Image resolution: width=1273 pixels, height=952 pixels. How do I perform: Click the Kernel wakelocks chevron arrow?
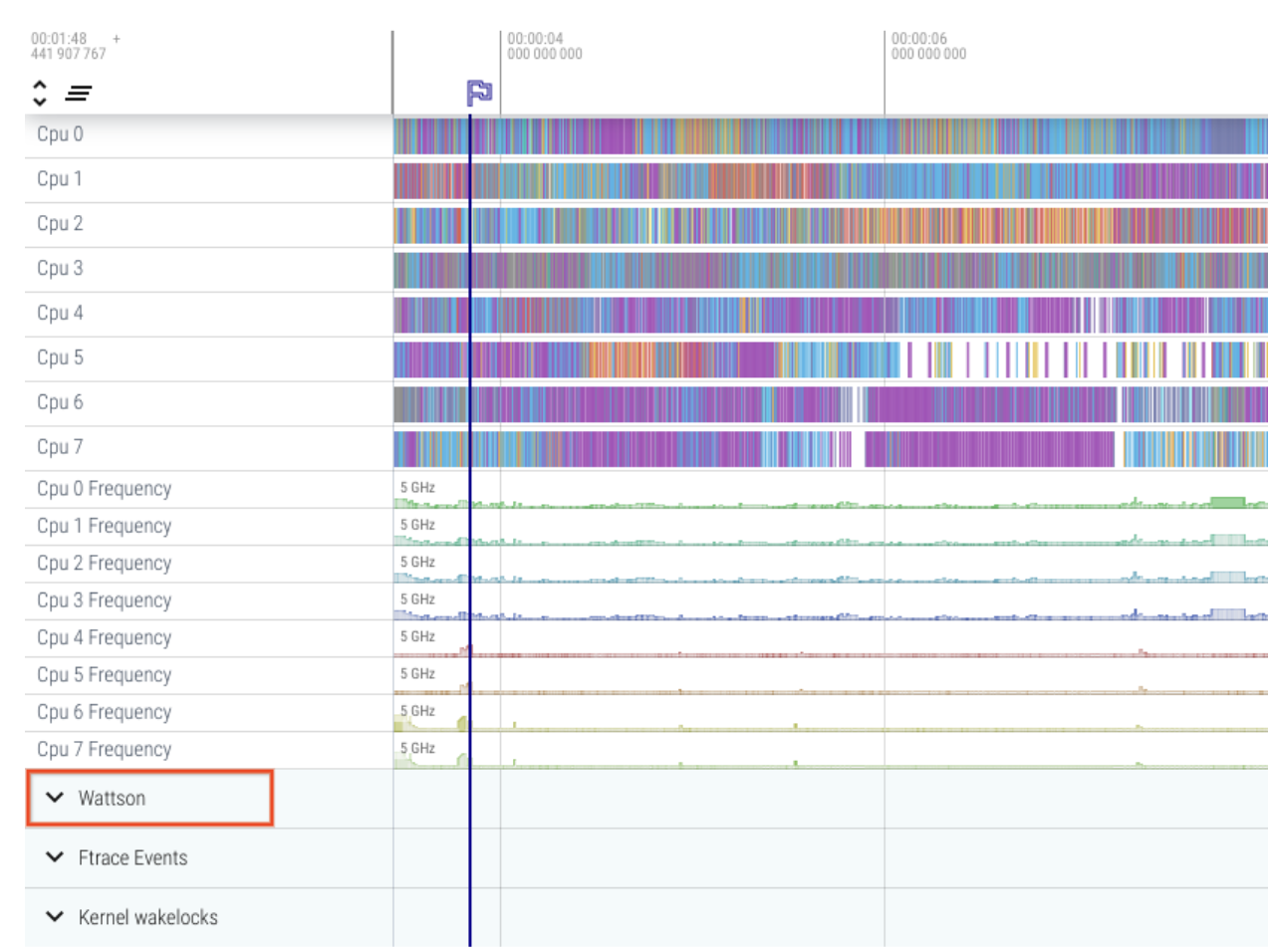coord(55,917)
